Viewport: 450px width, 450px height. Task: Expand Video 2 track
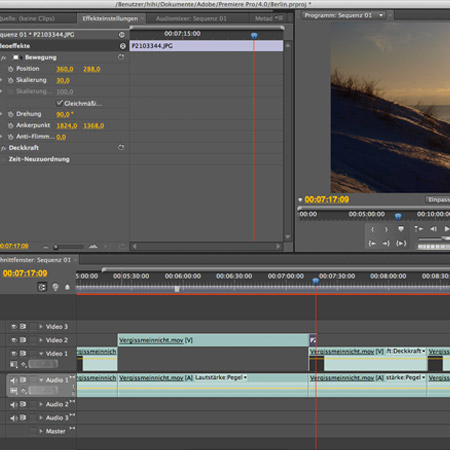click(x=41, y=340)
